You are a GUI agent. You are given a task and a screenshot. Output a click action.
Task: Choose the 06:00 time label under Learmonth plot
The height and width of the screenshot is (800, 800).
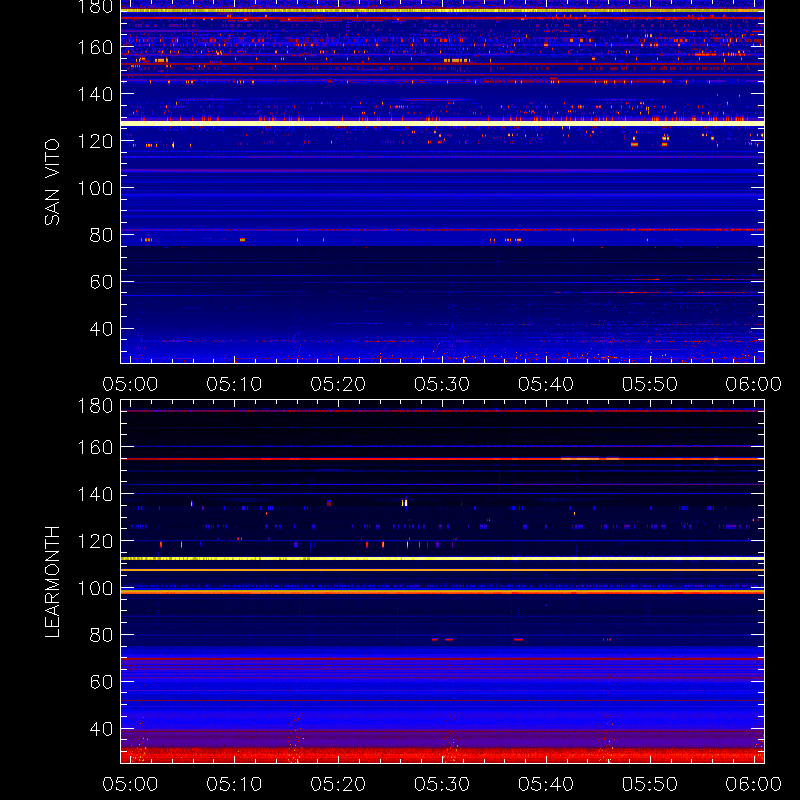pos(754,784)
